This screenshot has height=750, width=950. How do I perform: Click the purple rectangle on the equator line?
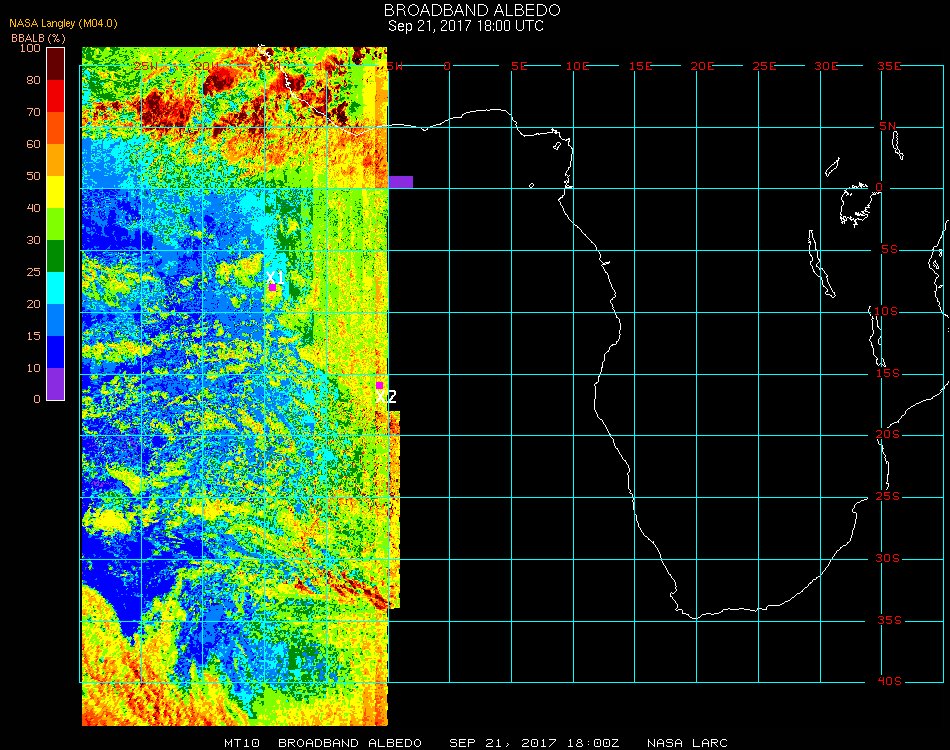(400, 181)
